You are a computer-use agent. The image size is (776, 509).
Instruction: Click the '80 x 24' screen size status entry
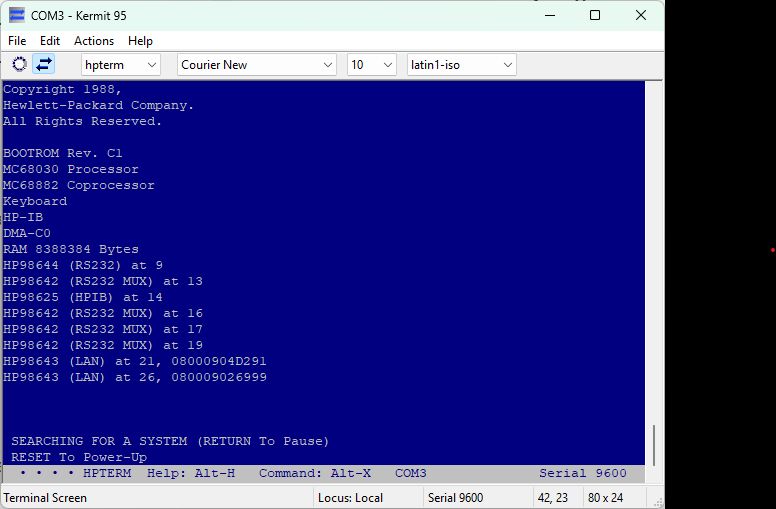click(x=605, y=498)
